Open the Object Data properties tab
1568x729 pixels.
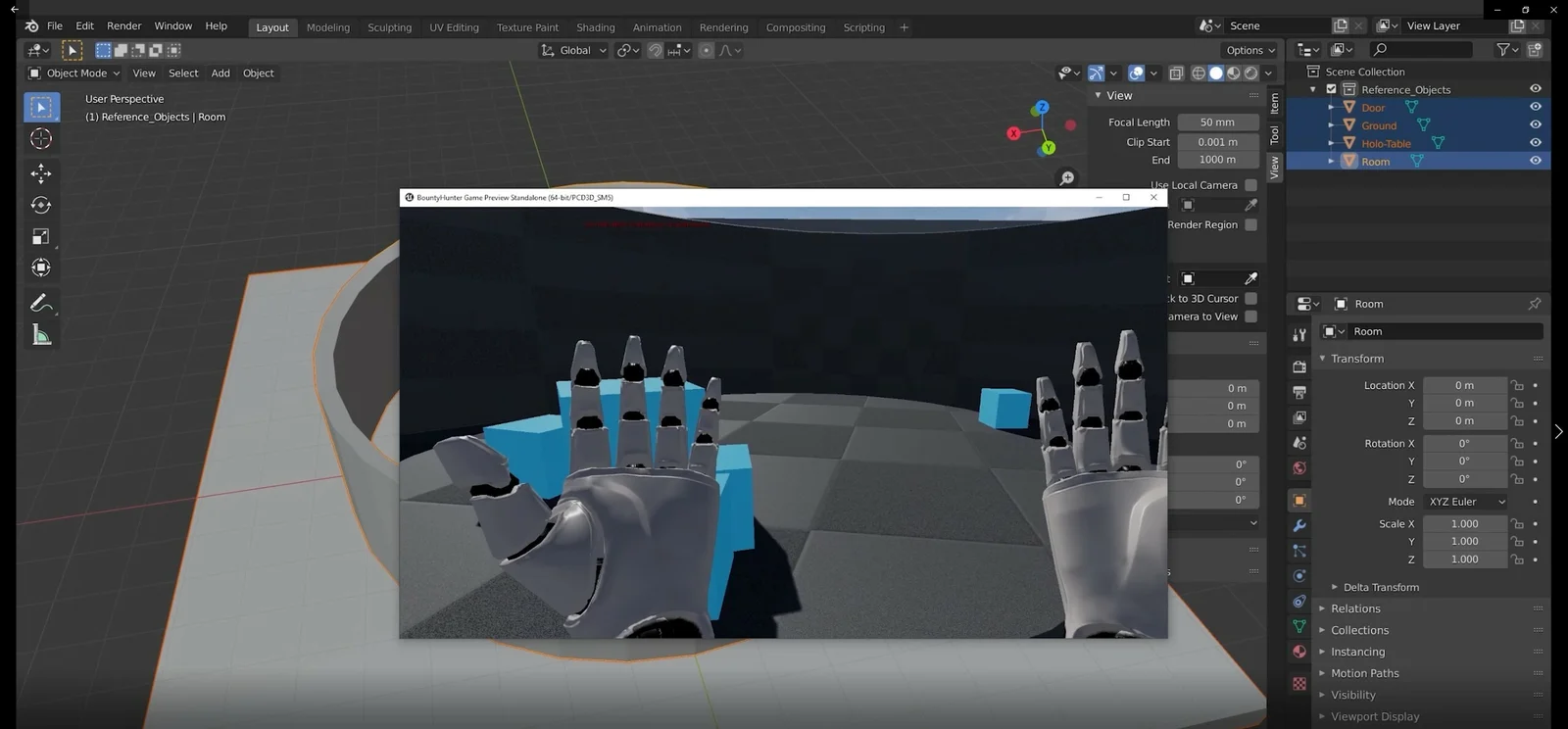[1299, 626]
